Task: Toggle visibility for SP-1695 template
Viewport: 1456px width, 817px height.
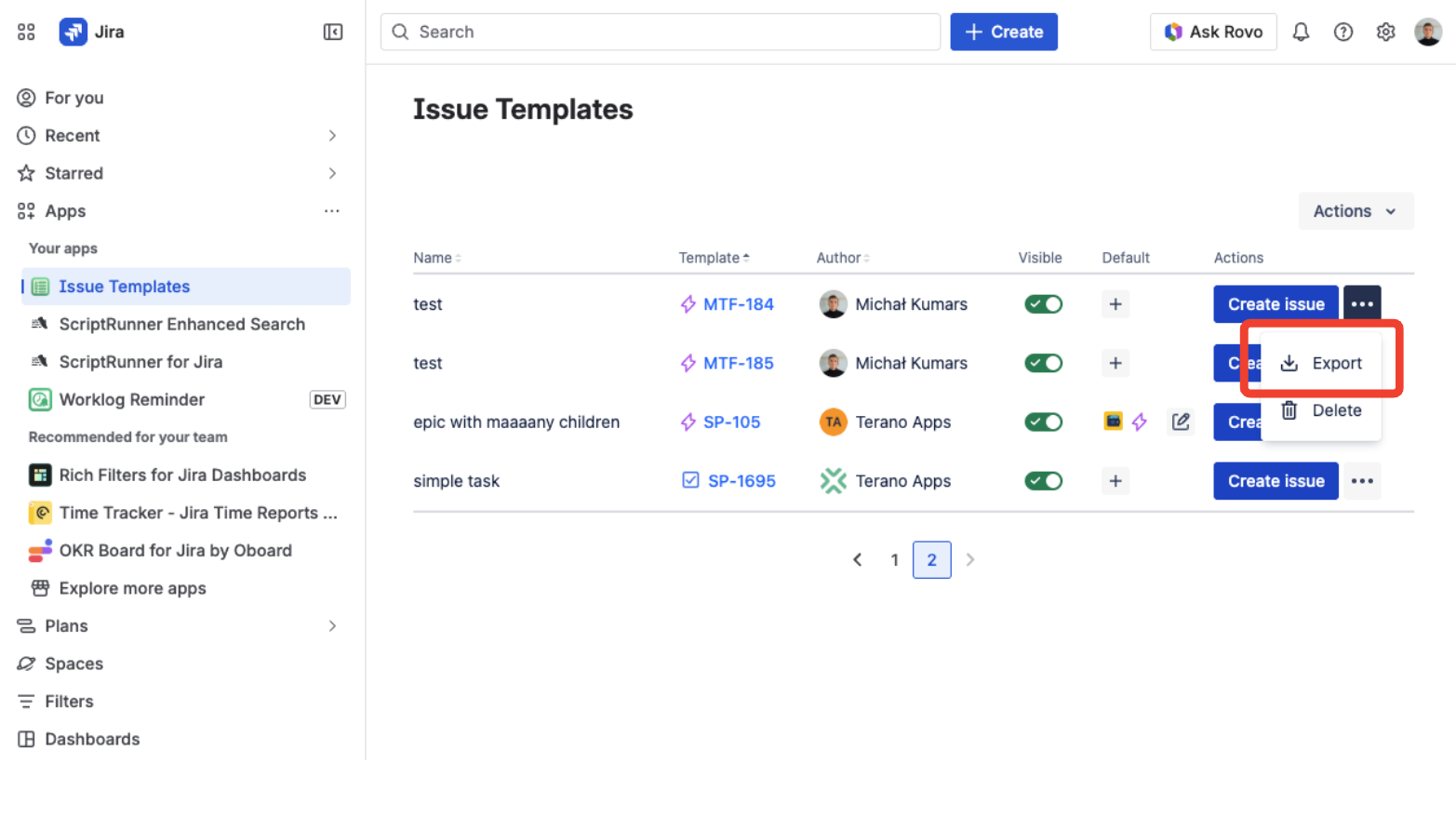Action: 1043,481
